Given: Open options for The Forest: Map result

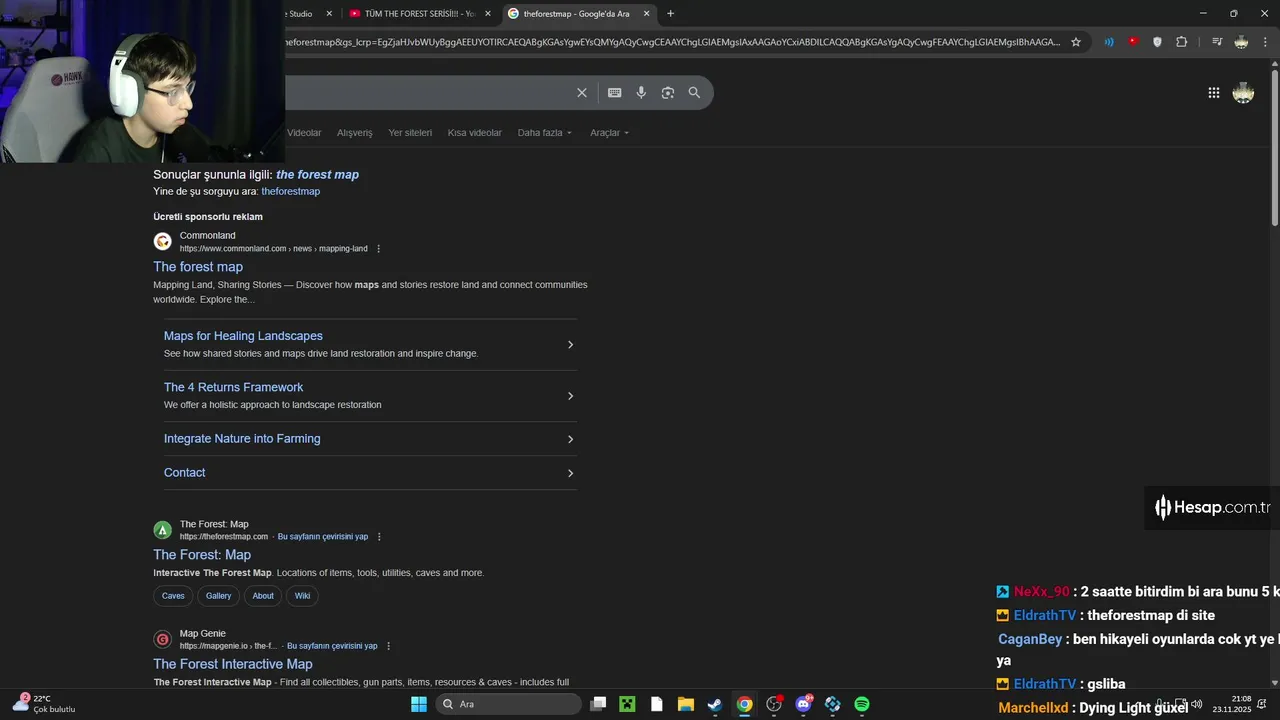Looking at the screenshot, I should click(x=379, y=537).
